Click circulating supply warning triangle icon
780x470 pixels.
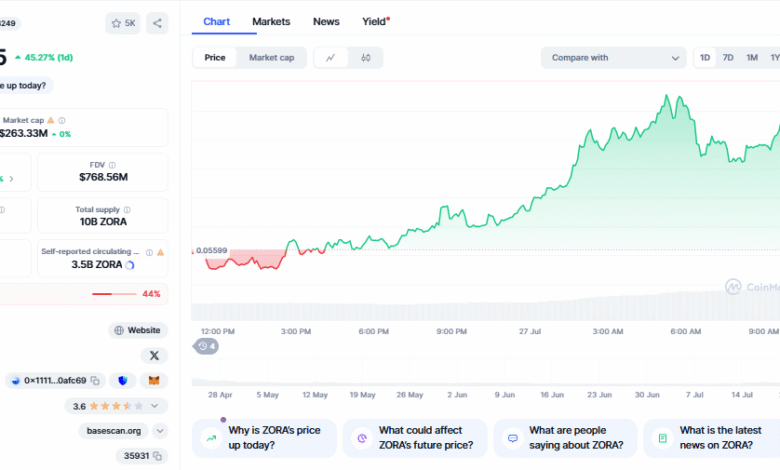tap(160, 253)
